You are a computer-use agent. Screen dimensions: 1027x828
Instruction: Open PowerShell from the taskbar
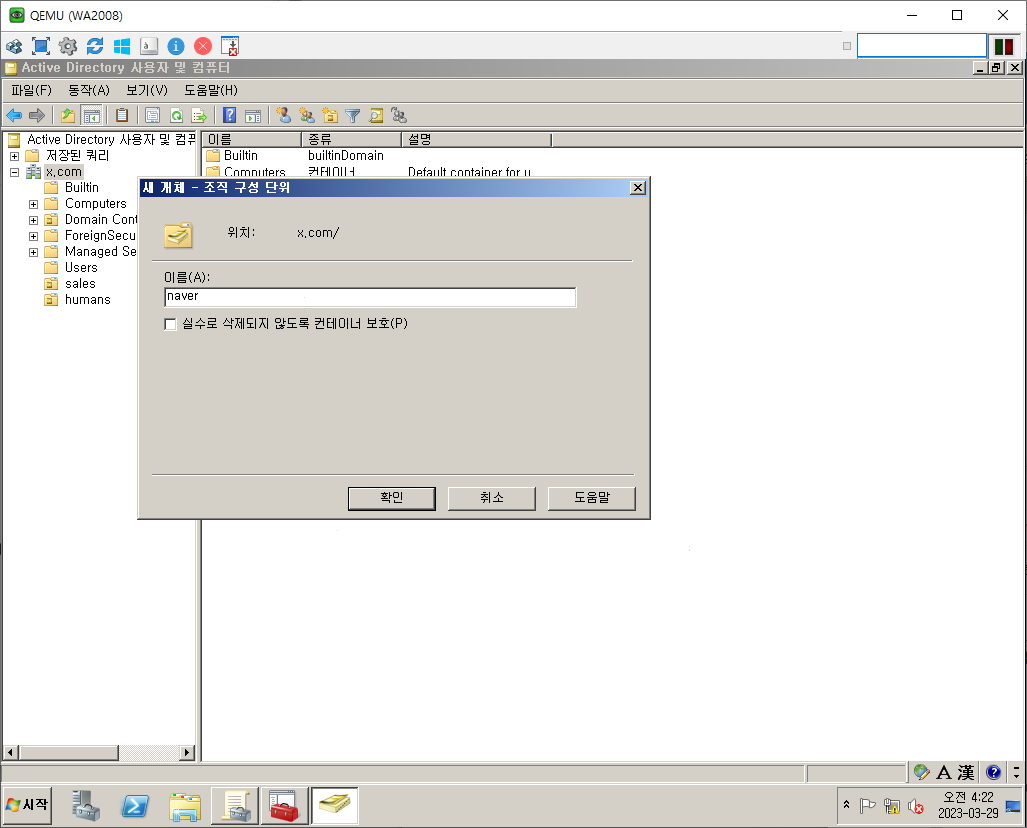(x=135, y=806)
